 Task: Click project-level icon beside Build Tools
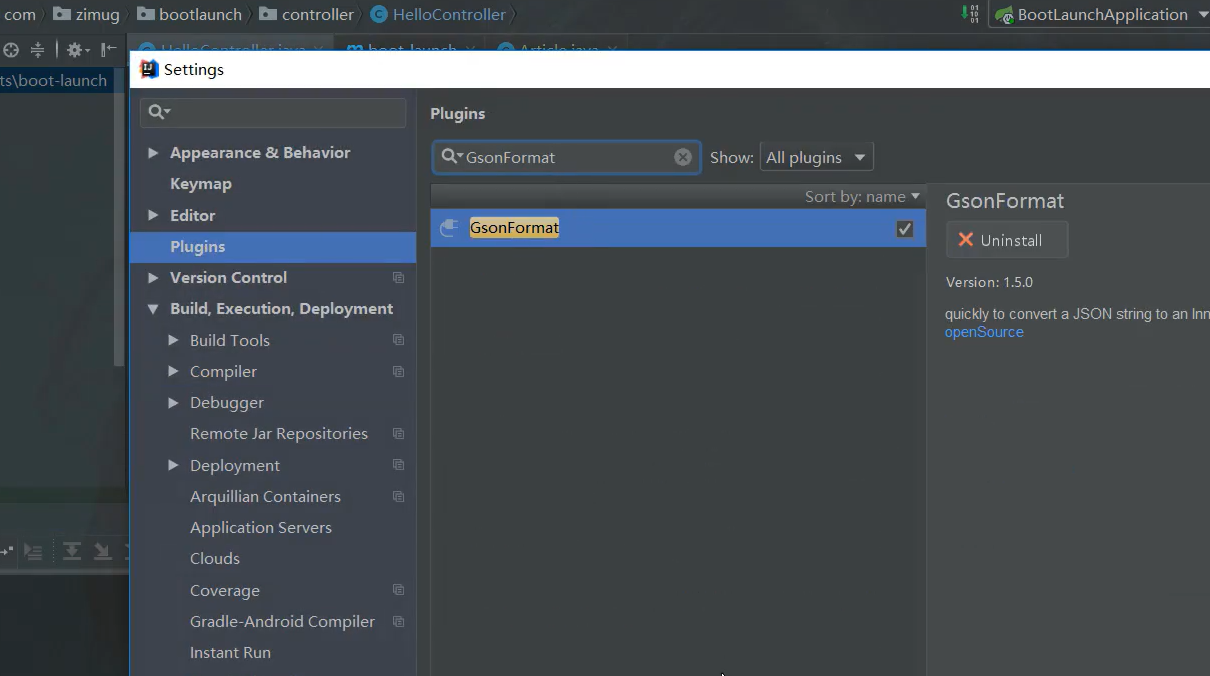tap(398, 340)
